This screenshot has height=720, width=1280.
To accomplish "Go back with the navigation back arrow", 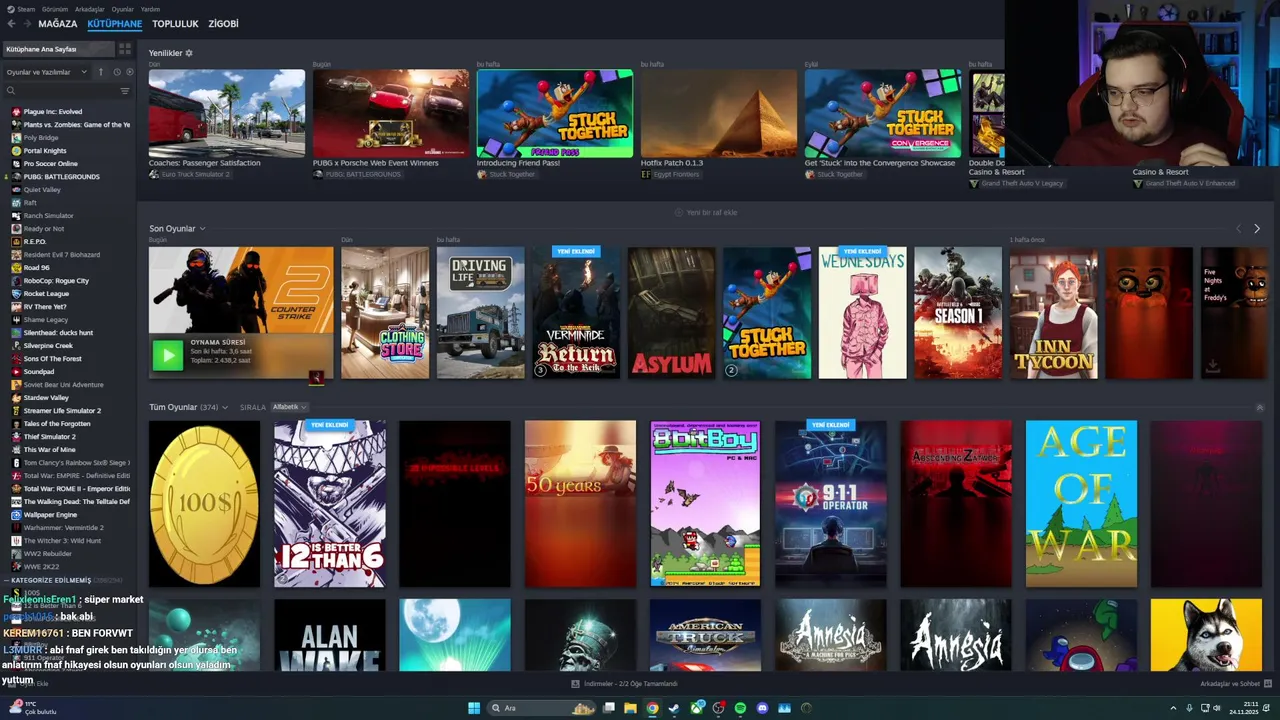I will coord(11,24).
